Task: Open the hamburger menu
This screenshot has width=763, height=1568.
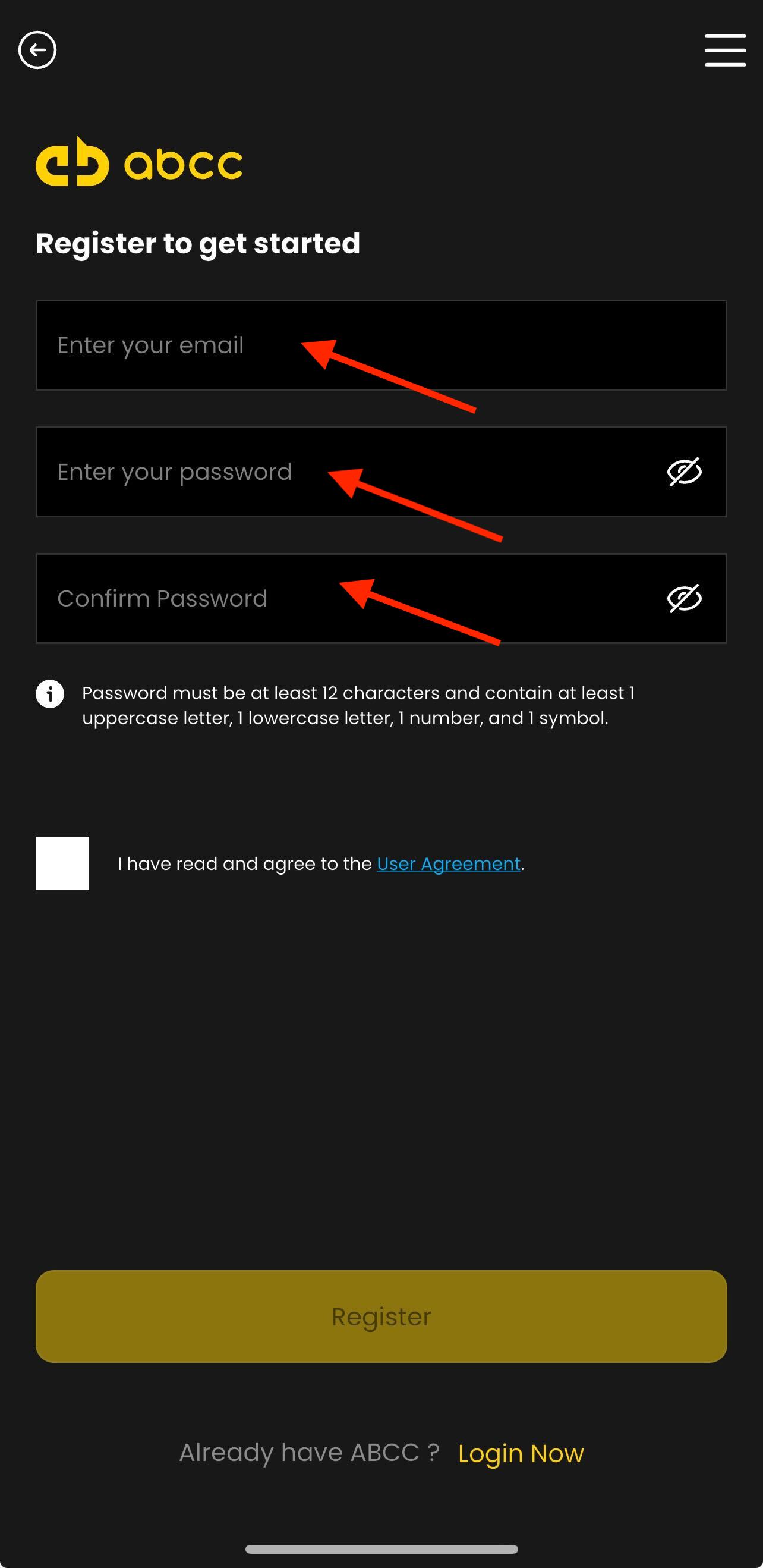Action: [724, 50]
